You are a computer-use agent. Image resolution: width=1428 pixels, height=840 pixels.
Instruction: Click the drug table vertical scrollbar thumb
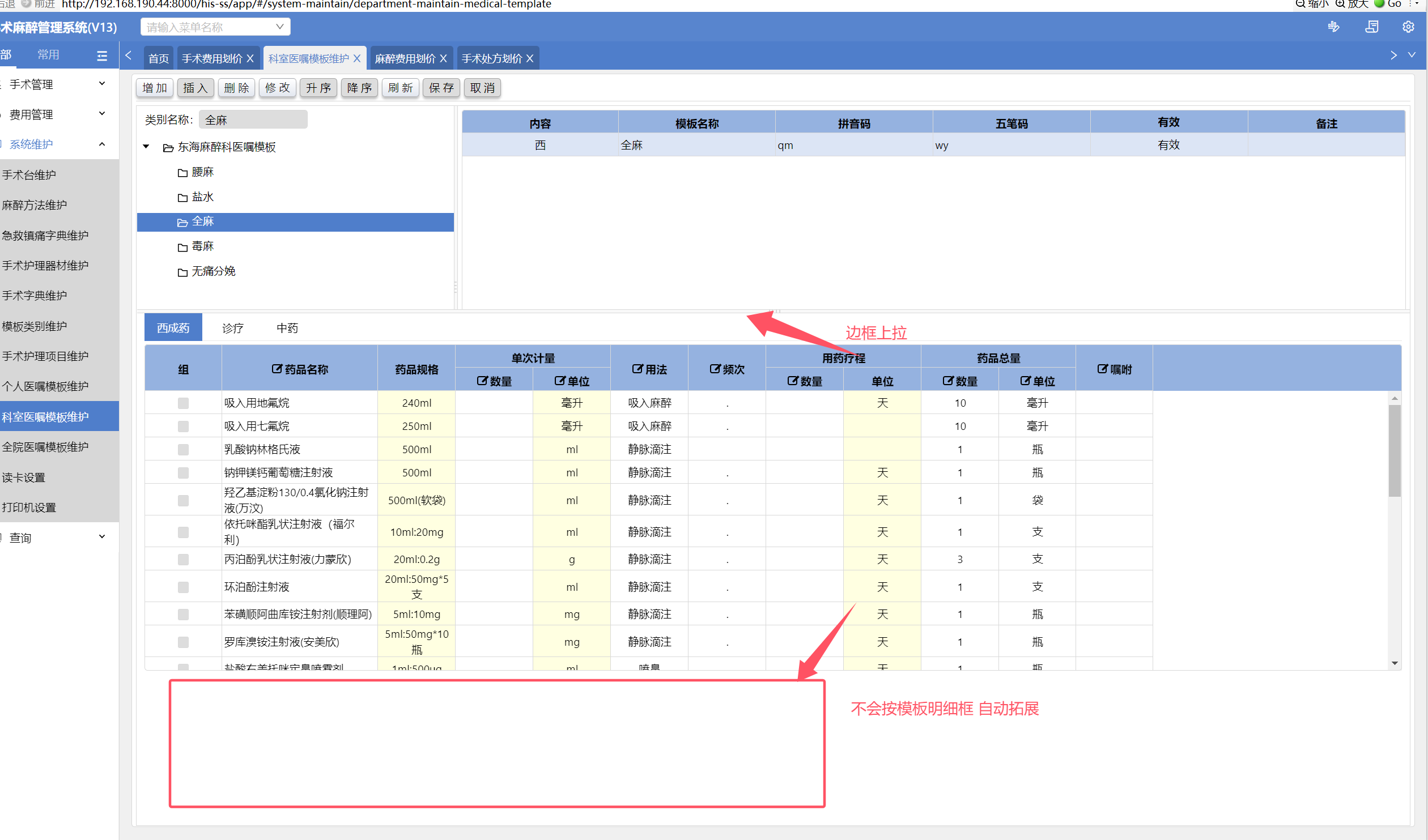point(1394,450)
